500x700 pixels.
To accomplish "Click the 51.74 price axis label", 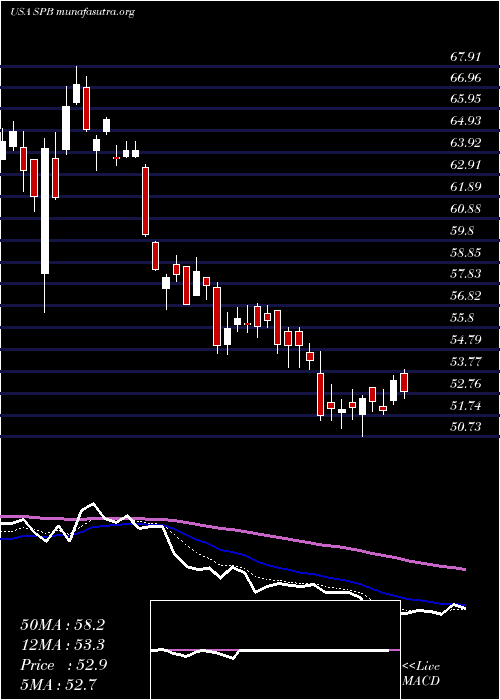I will point(466,406).
